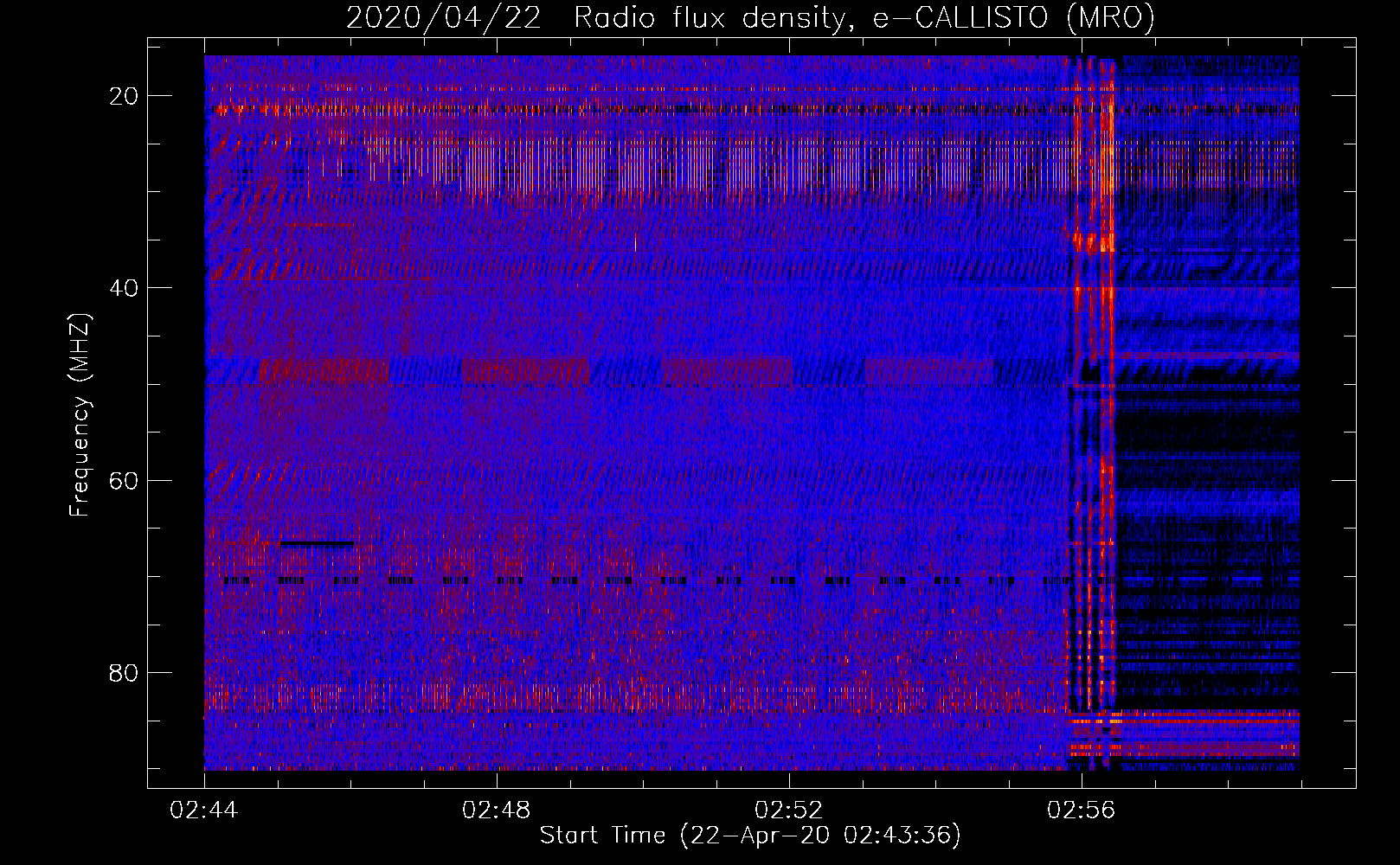Click the 'Start Time (22-Apr-20 02:43:36)' label

point(750,836)
